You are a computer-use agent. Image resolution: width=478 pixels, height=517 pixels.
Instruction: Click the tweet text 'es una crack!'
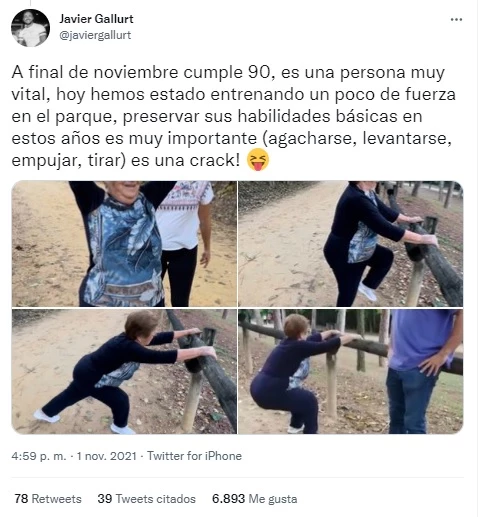185,161
